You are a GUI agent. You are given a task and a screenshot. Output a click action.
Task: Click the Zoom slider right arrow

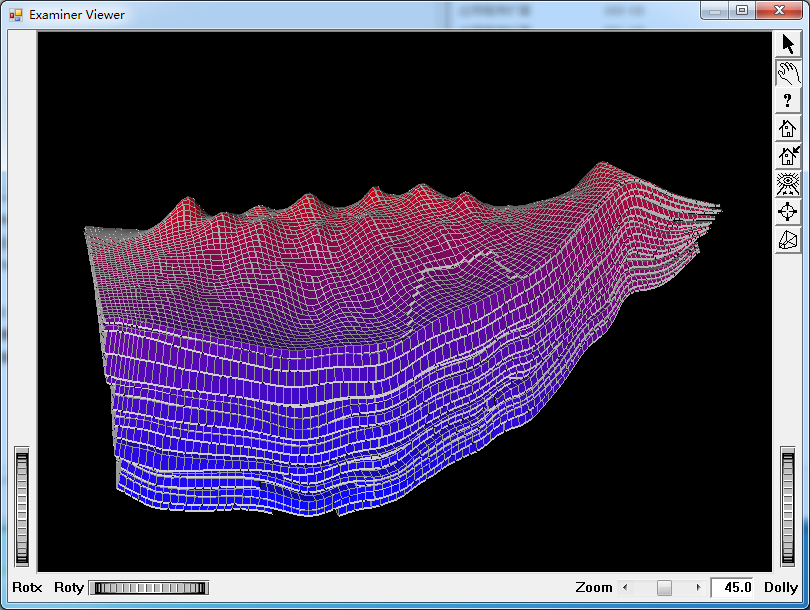pyautogui.click(x=698, y=588)
